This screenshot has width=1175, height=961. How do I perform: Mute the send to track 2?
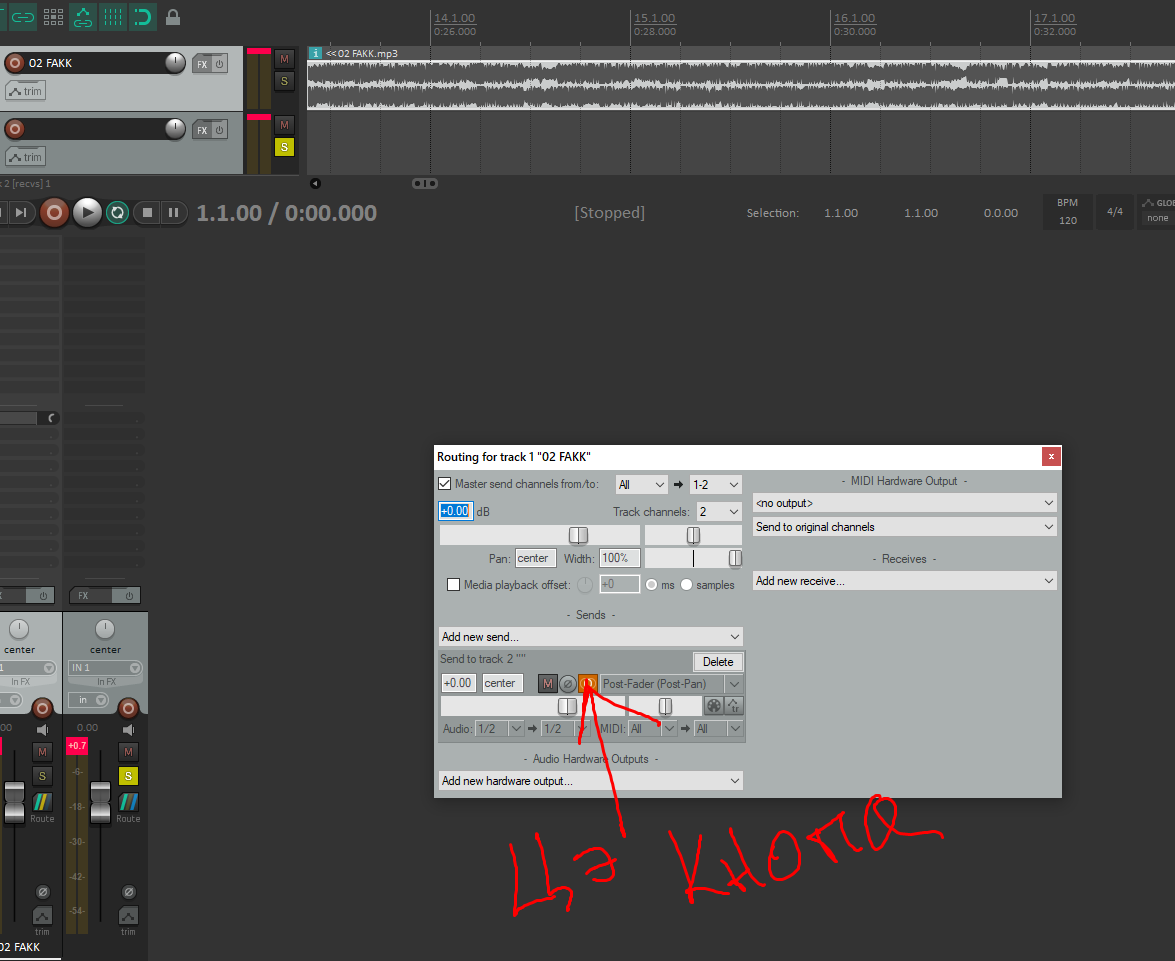548,684
